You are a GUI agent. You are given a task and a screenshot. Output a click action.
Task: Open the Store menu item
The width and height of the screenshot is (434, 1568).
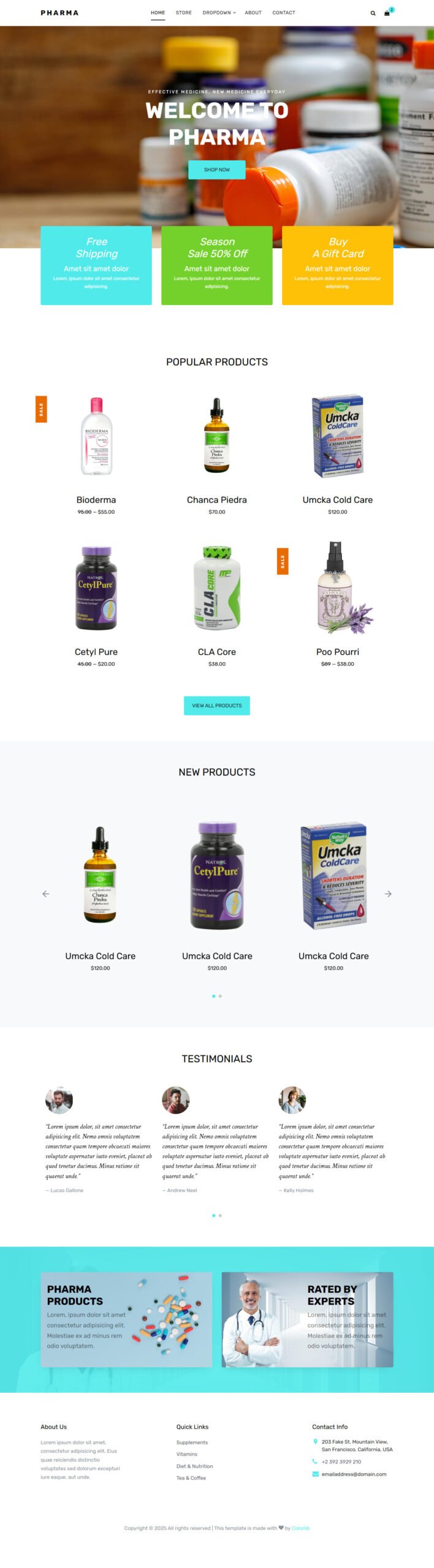(x=184, y=13)
